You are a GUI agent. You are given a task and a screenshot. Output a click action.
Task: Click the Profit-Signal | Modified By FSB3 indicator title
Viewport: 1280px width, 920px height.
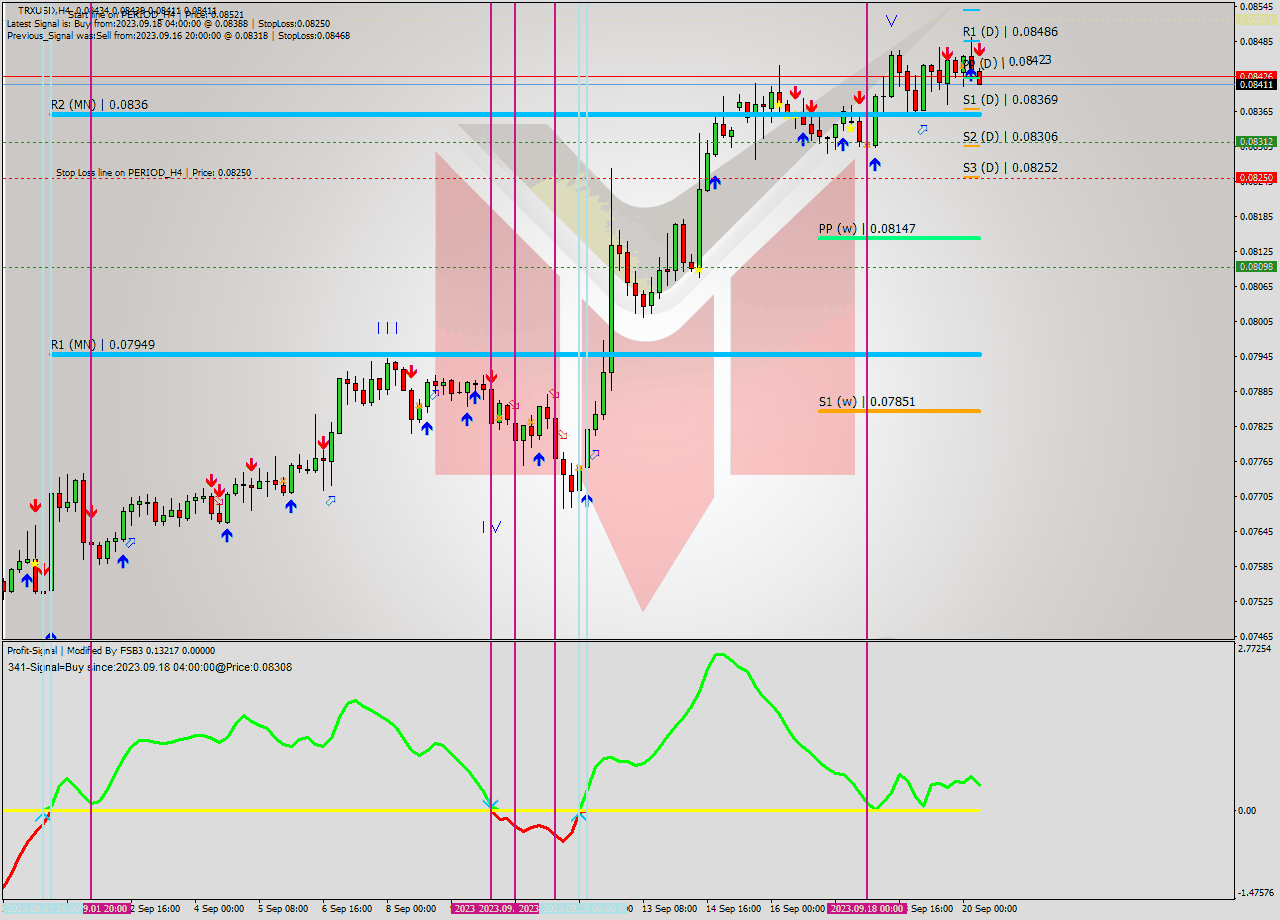[x=111, y=650]
